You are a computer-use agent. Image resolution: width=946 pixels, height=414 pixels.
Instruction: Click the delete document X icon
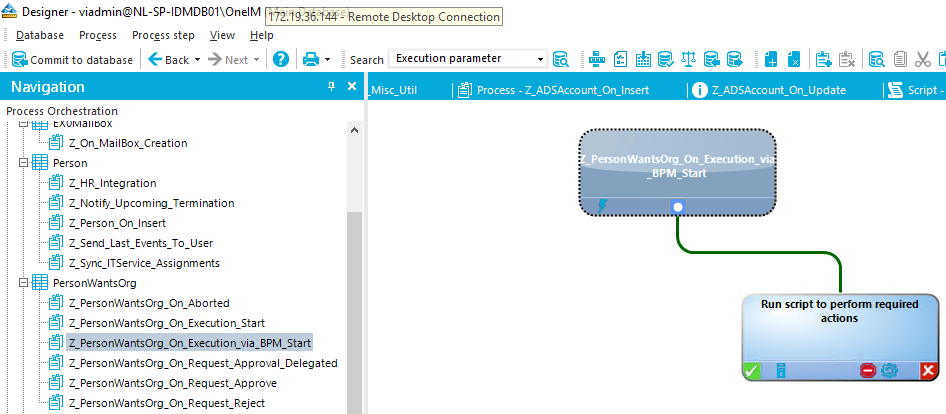793,59
